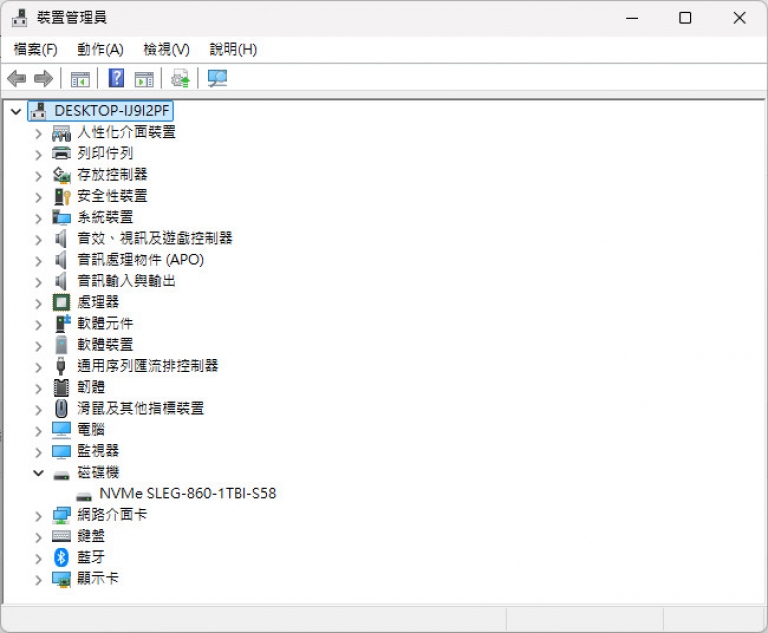The height and width of the screenshot is (633, 768).
Task: Expand the 音訊處理物件 (APO) category
Action: pyautogui.click(x=38, y=261)
